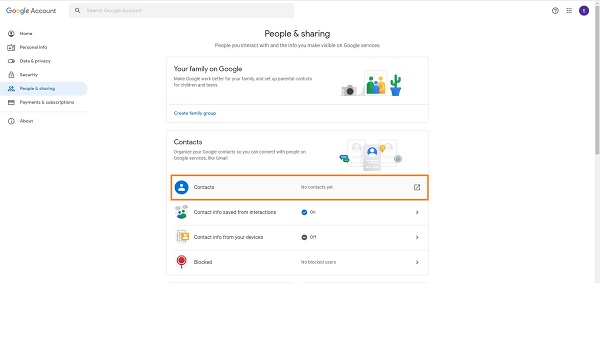The height and width of the screenshot is (362, 600).
Task: Open the help question mark icon
Action: pyautogui.click(x=555, y=11)
